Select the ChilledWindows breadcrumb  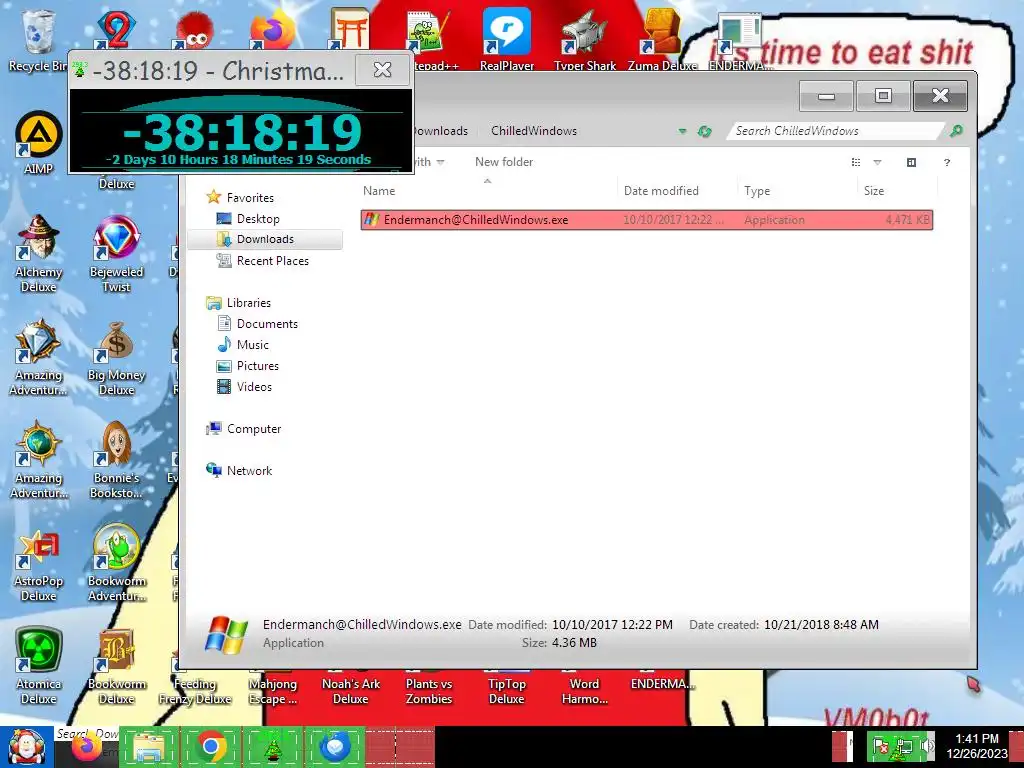[534, 131]
